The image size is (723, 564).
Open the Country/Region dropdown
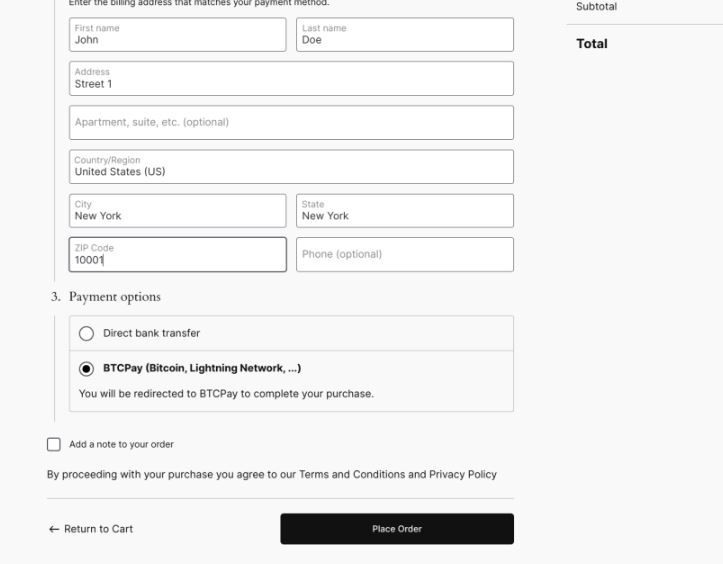(x=291, y=166)
